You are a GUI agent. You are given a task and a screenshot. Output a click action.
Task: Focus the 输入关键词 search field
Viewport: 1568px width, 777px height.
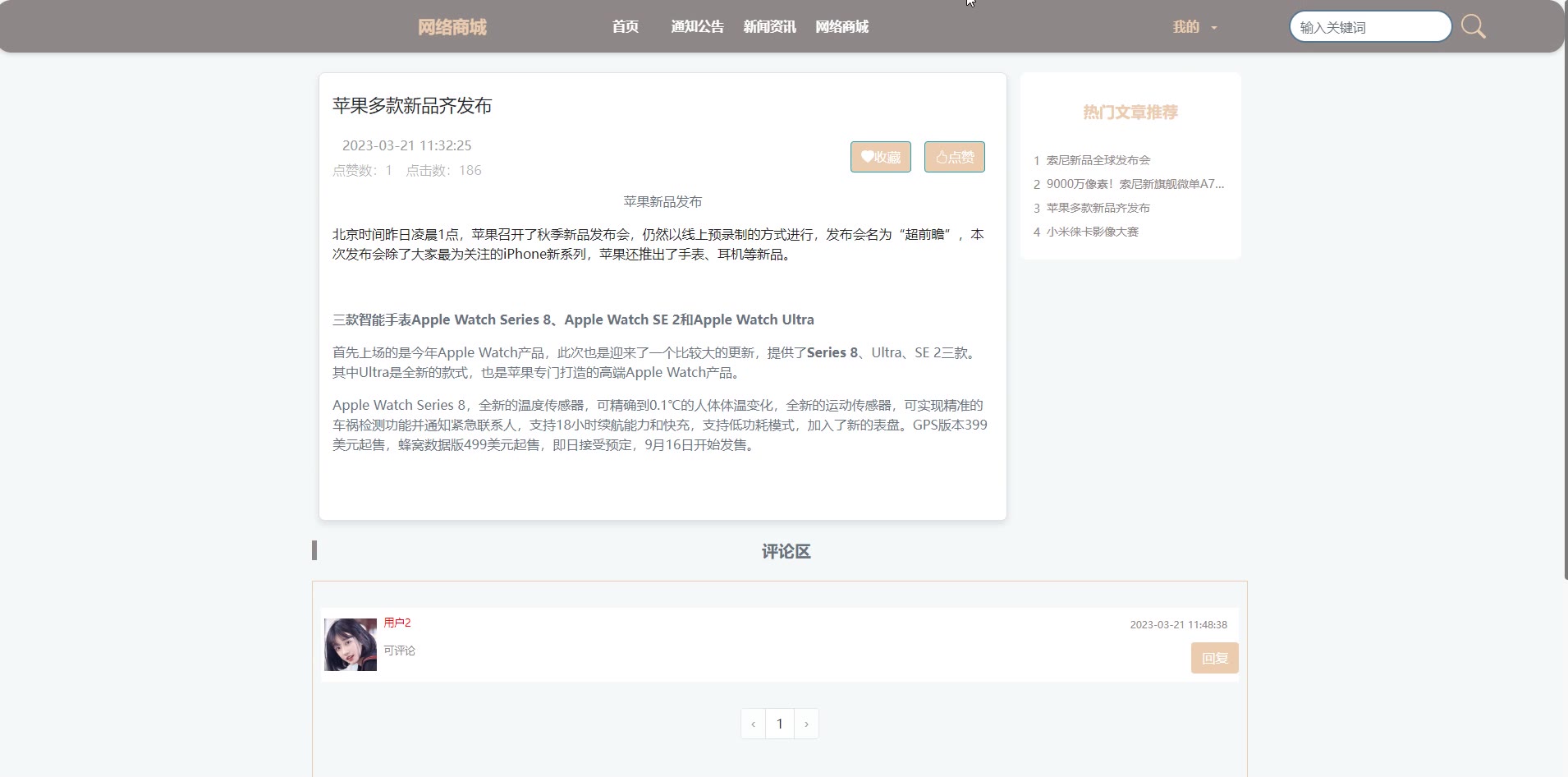1369,27
